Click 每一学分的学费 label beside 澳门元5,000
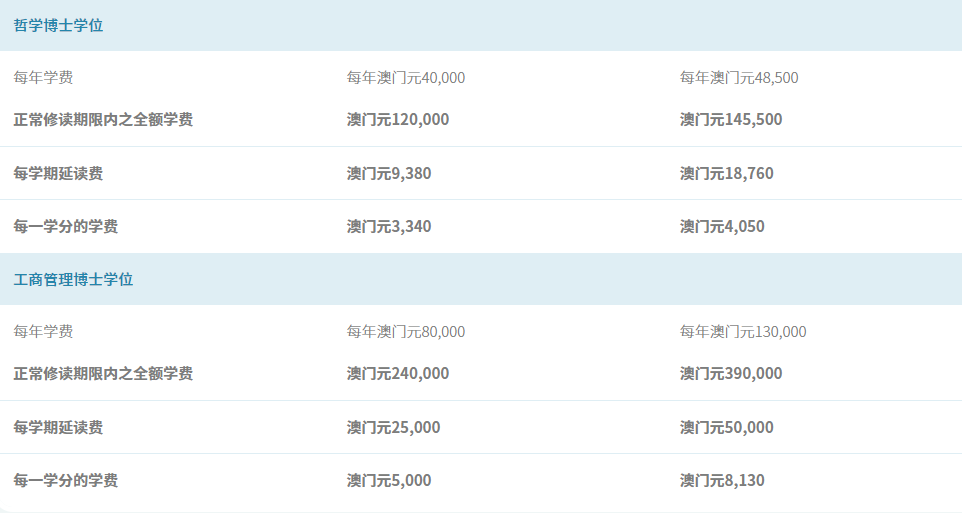This screenshot has height=513, width=962. click(x=66, y=480)
